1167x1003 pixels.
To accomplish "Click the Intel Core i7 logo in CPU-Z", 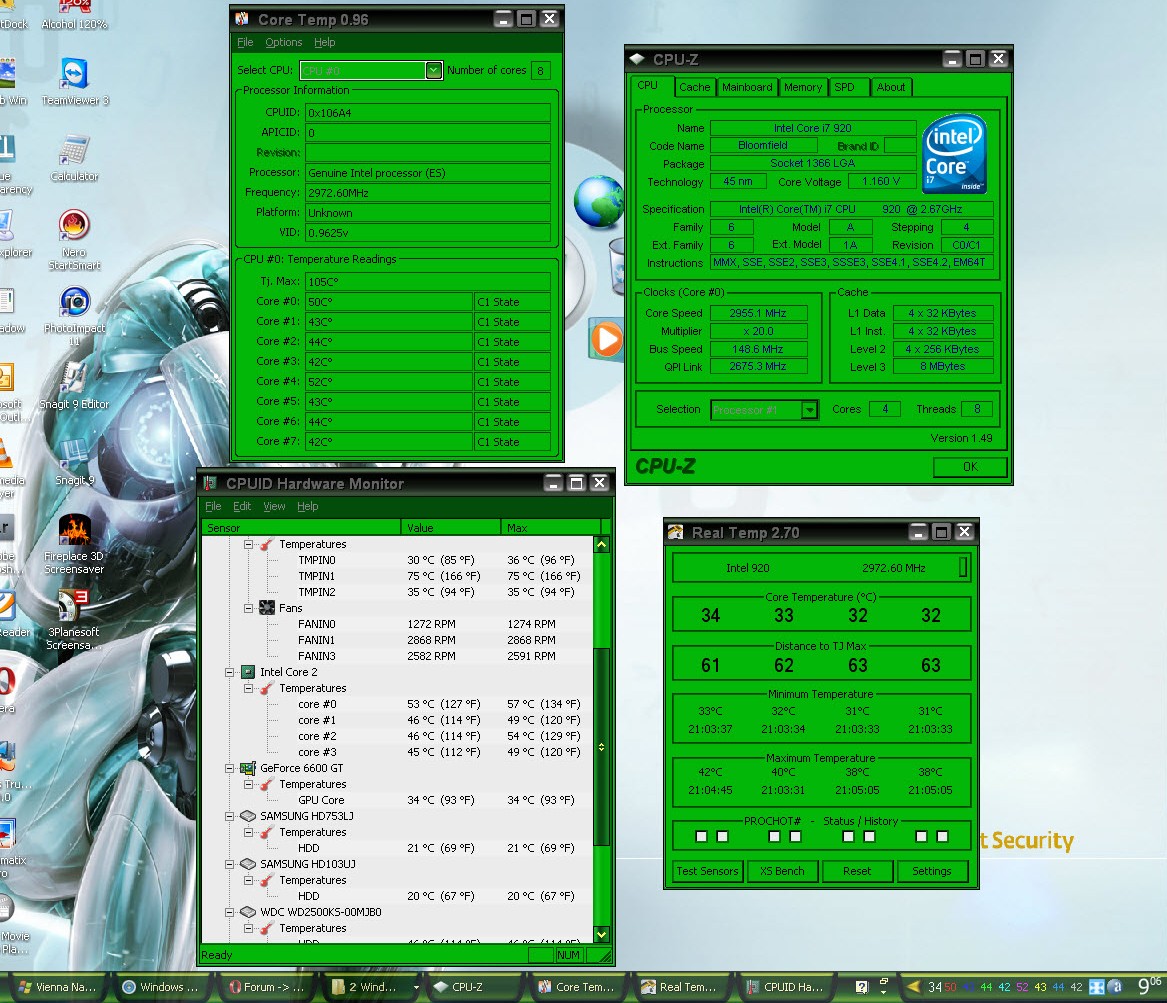I will 954,154.
